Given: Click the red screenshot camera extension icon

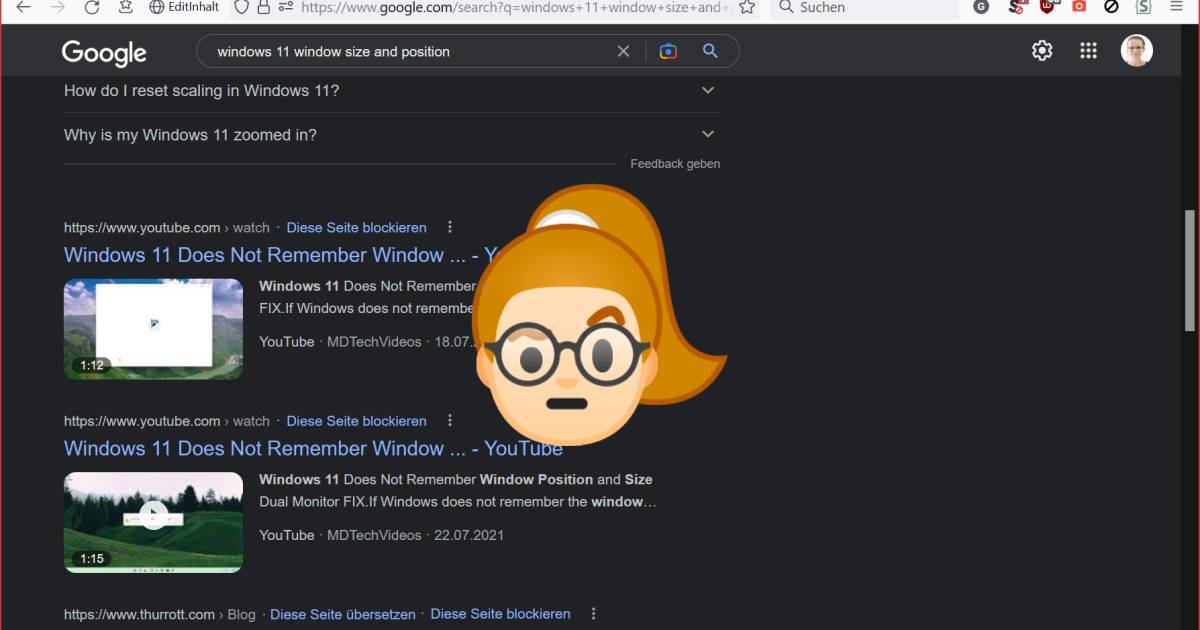Looking at the screenshot, I should tap(1080, 7).
